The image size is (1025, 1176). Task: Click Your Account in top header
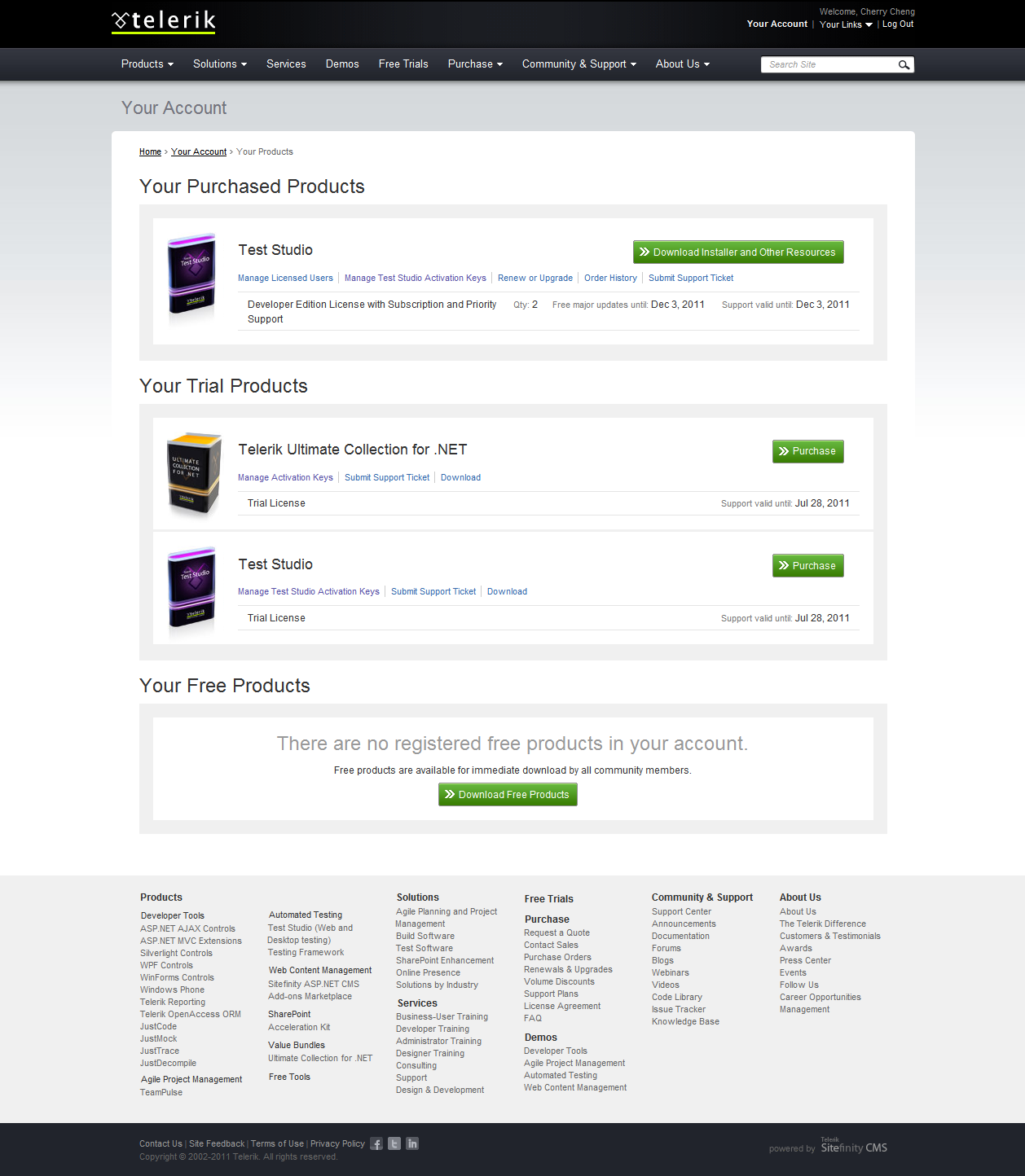777,24
